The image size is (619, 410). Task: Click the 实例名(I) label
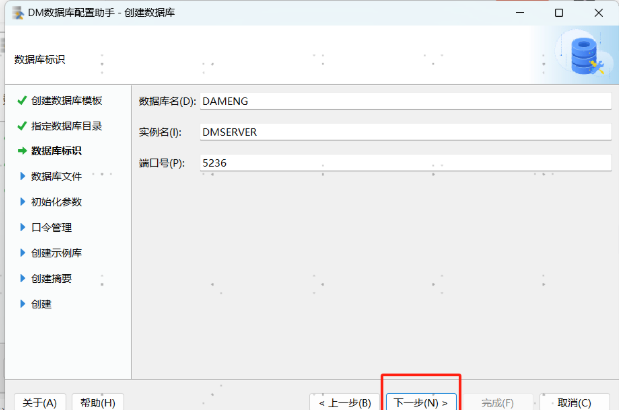(x=160, y=132)
